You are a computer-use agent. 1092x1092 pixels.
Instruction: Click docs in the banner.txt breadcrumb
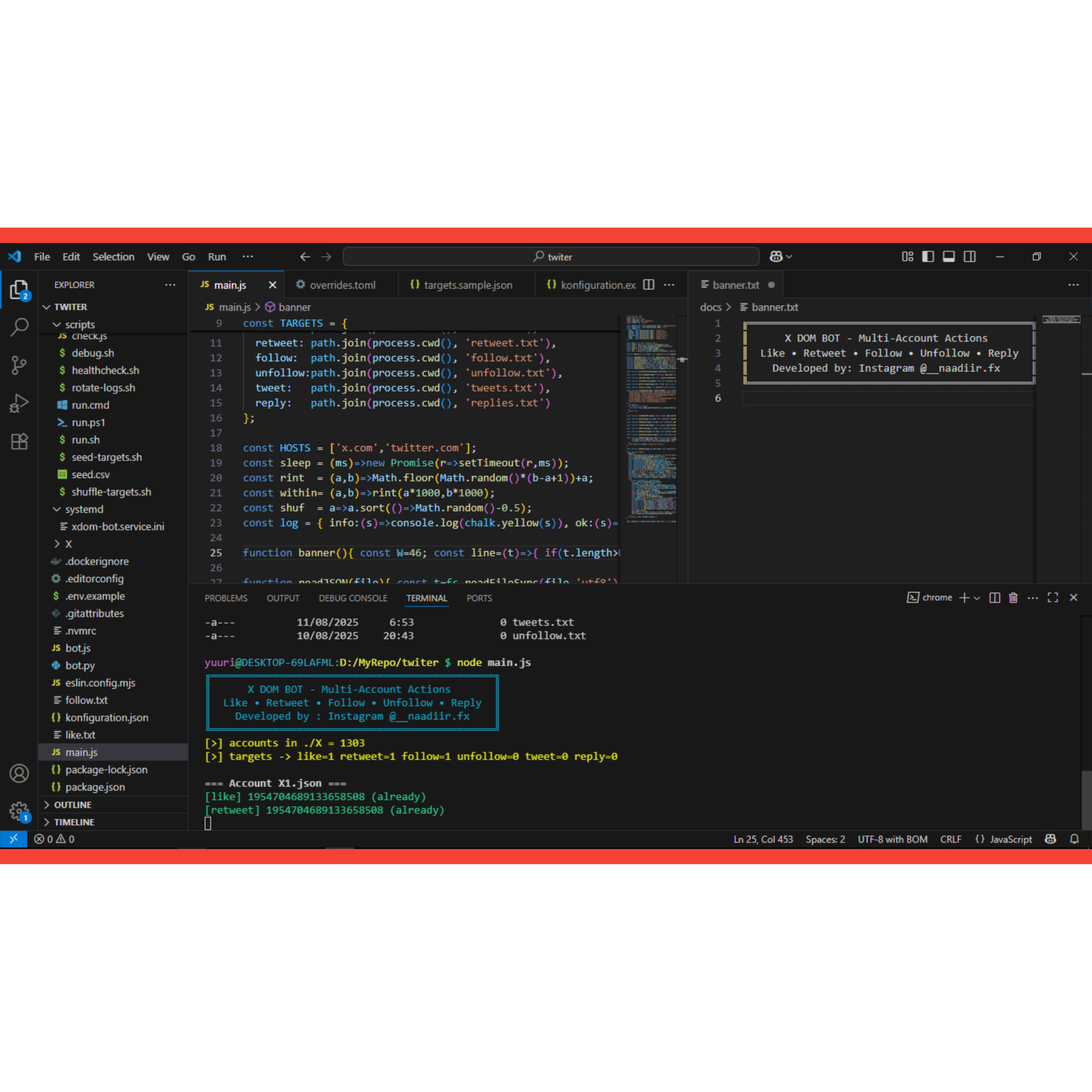(x=711, y=307)
